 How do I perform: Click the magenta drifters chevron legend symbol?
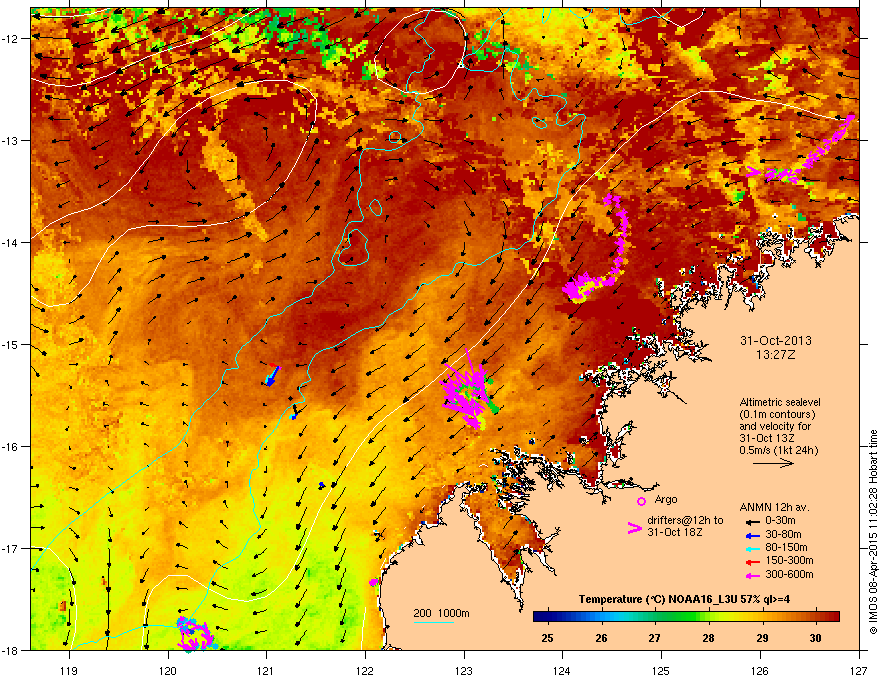pos(634,528)
